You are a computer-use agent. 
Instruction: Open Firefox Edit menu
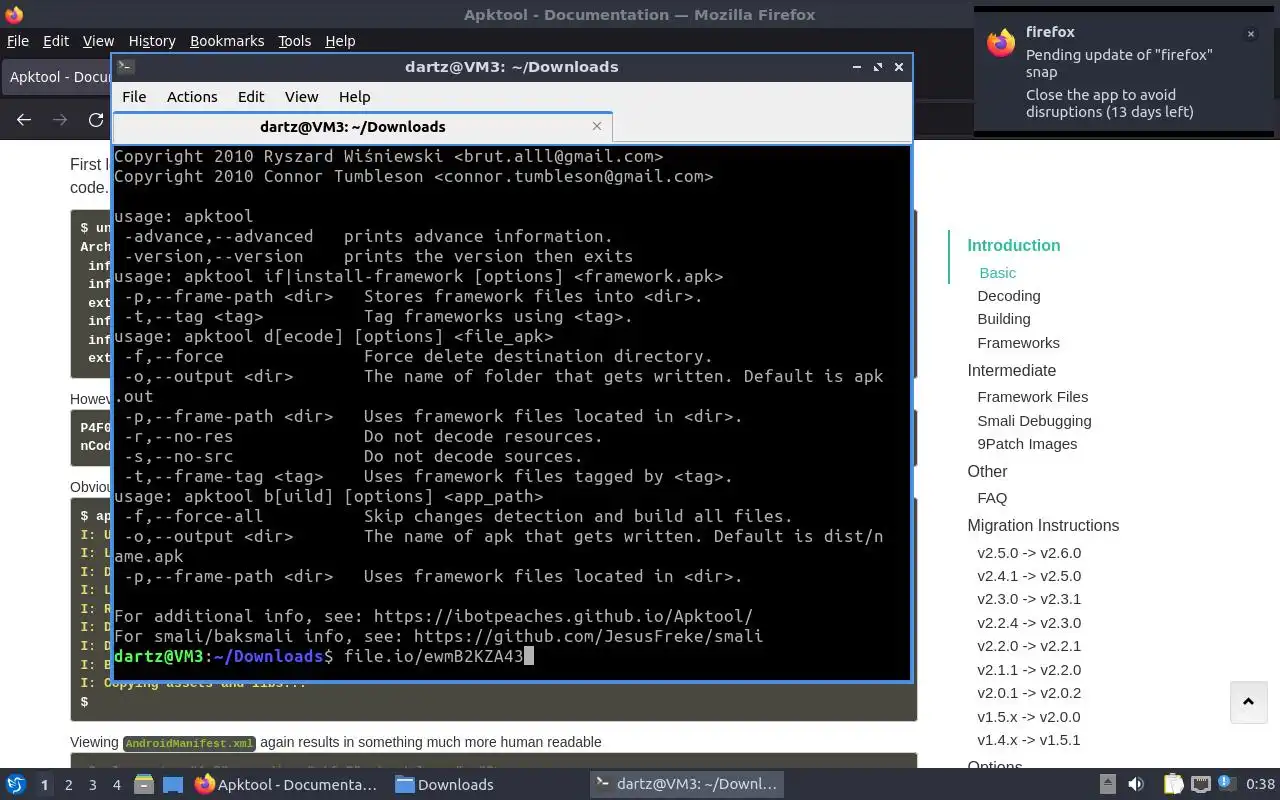56,41
